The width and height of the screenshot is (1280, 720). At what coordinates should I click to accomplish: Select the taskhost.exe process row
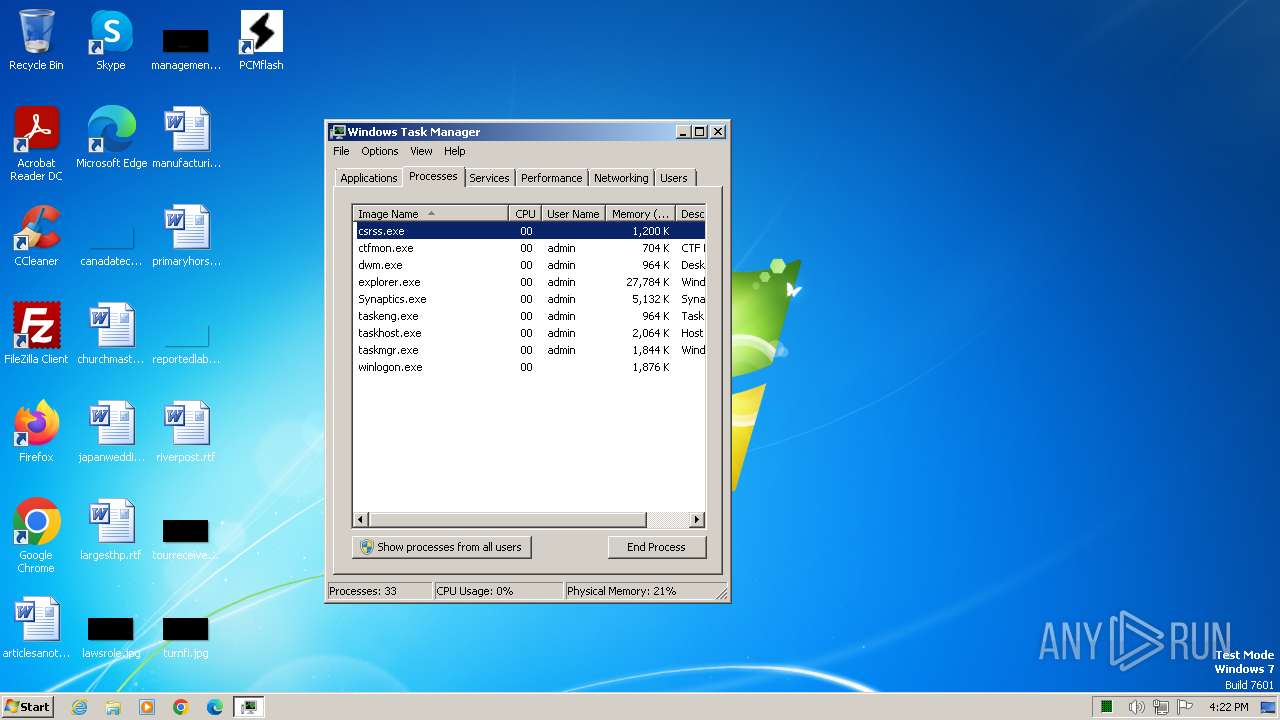529,333
